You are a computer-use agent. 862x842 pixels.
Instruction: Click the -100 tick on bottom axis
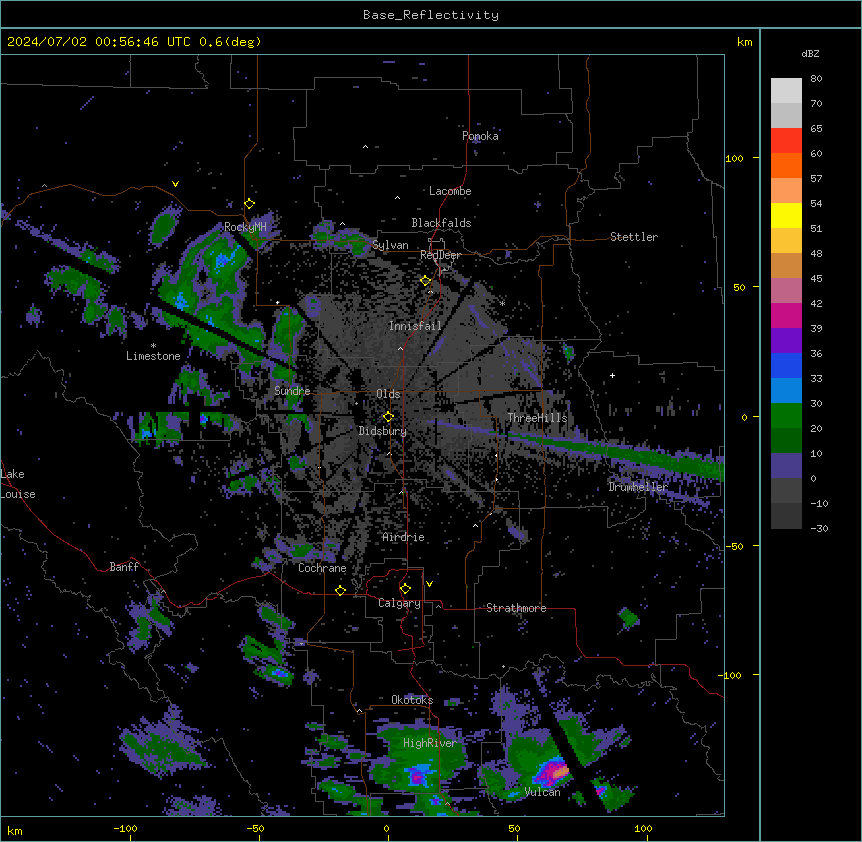(125, 828)
